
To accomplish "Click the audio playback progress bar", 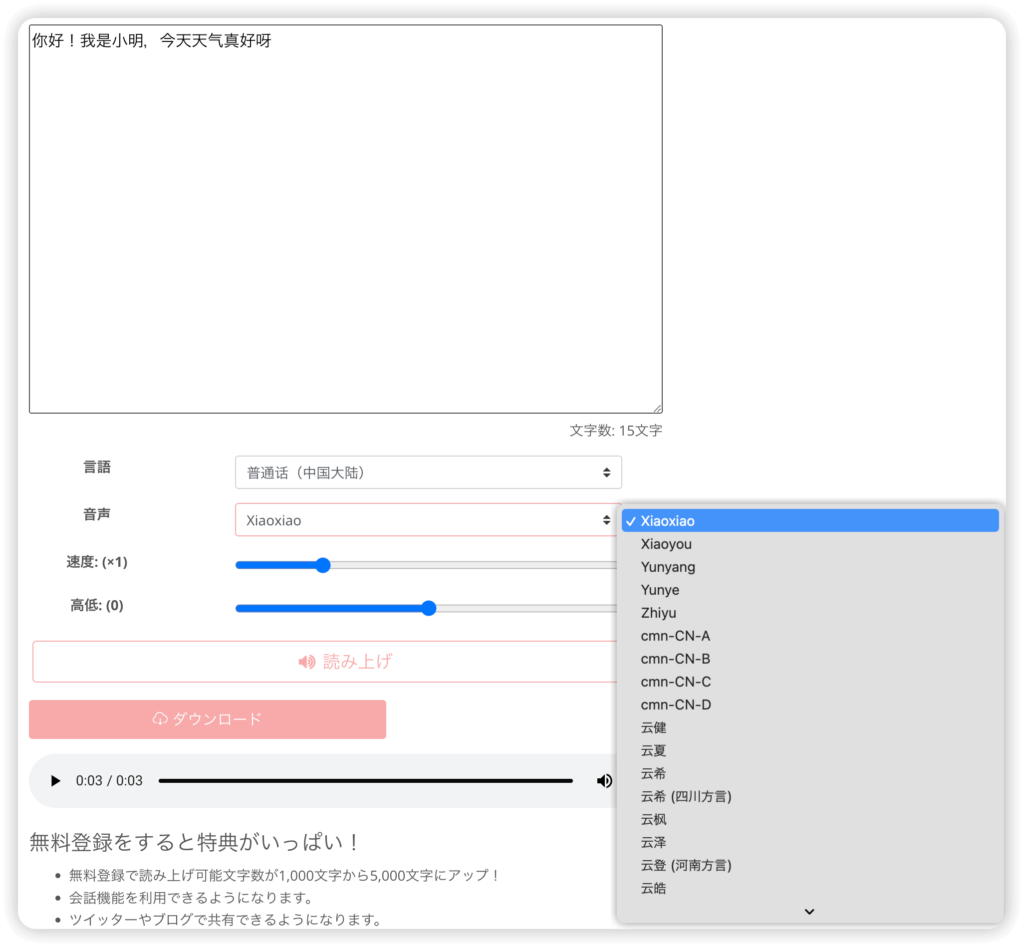I will coord(365,781).
